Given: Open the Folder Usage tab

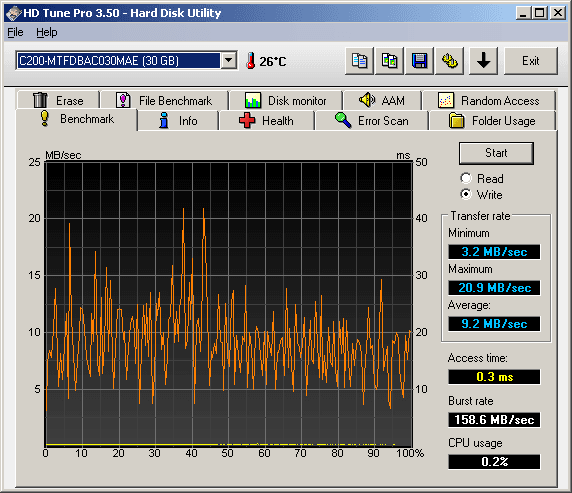Looking at the screenshot, I should click(492, 121).
